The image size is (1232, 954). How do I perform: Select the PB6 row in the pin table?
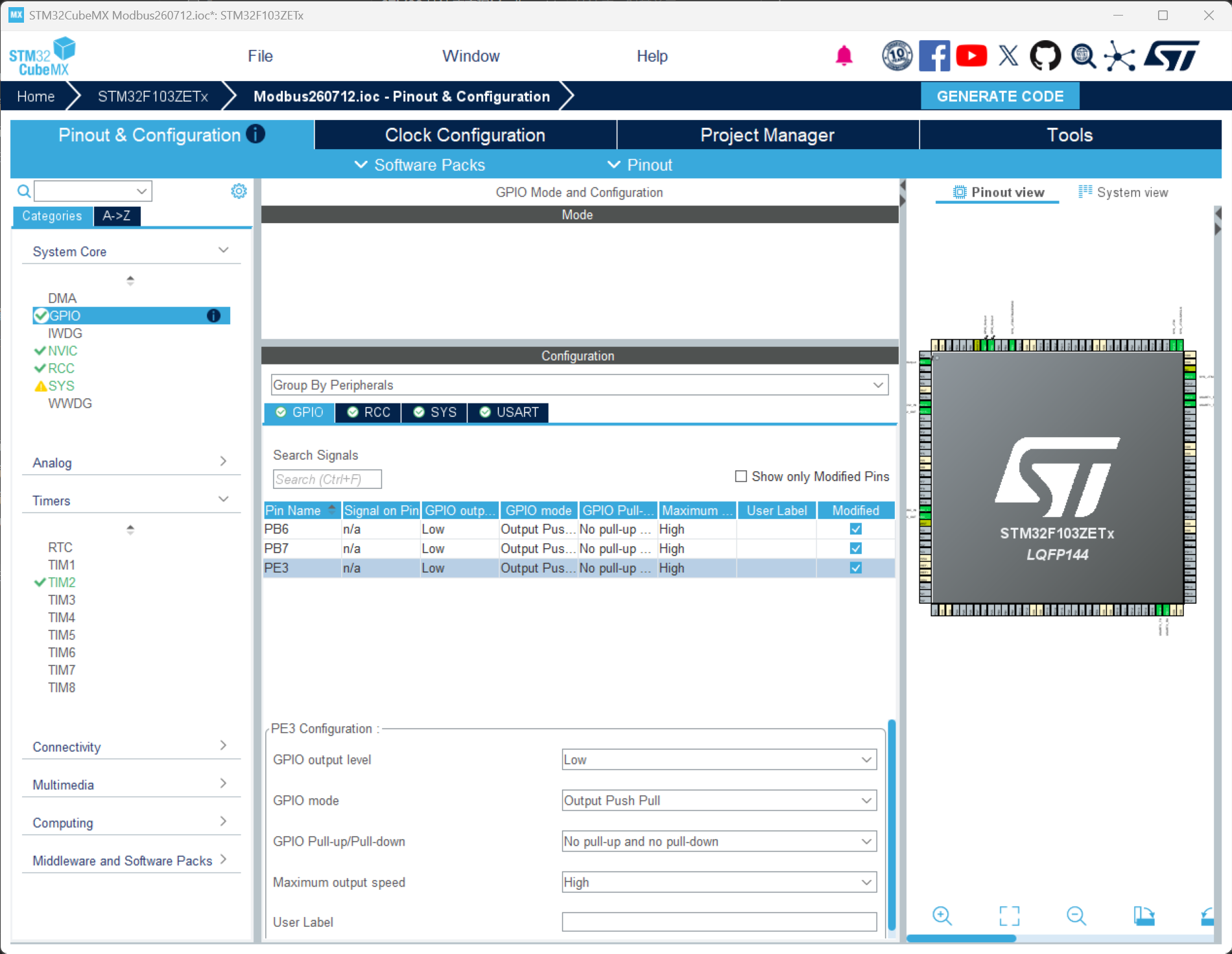tap(579, 529)
